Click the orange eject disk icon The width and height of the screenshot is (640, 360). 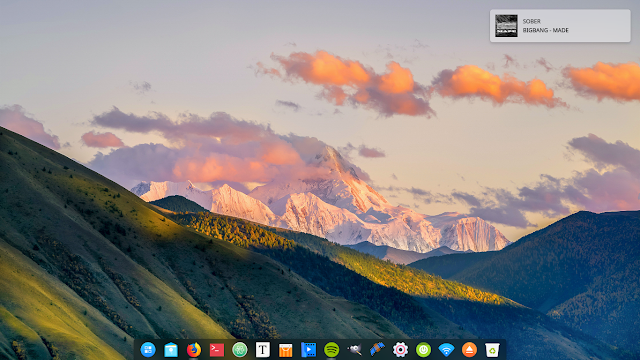pyautogui.click(x=469, y=350)
